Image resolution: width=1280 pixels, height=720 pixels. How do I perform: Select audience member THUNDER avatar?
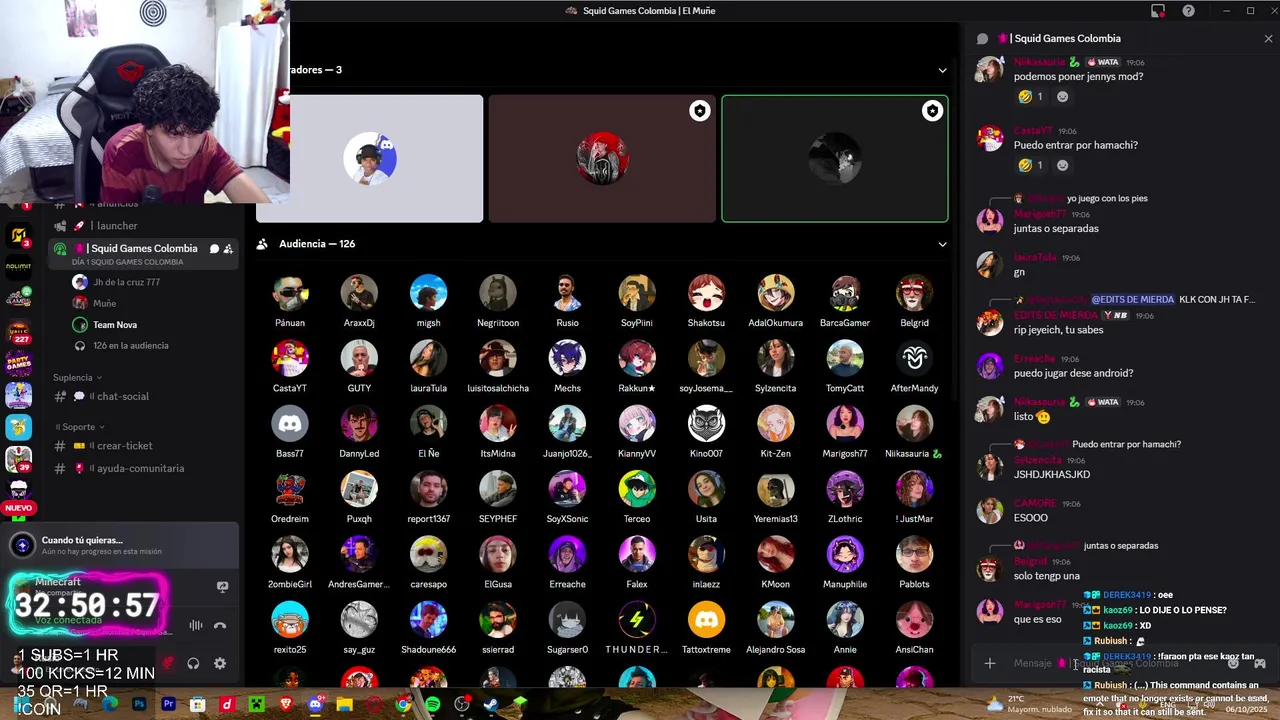point(637,620)
